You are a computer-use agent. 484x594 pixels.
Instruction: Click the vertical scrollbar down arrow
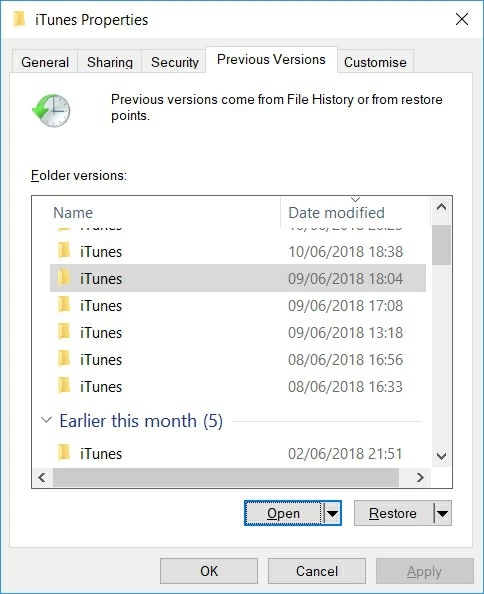(441, 456)
